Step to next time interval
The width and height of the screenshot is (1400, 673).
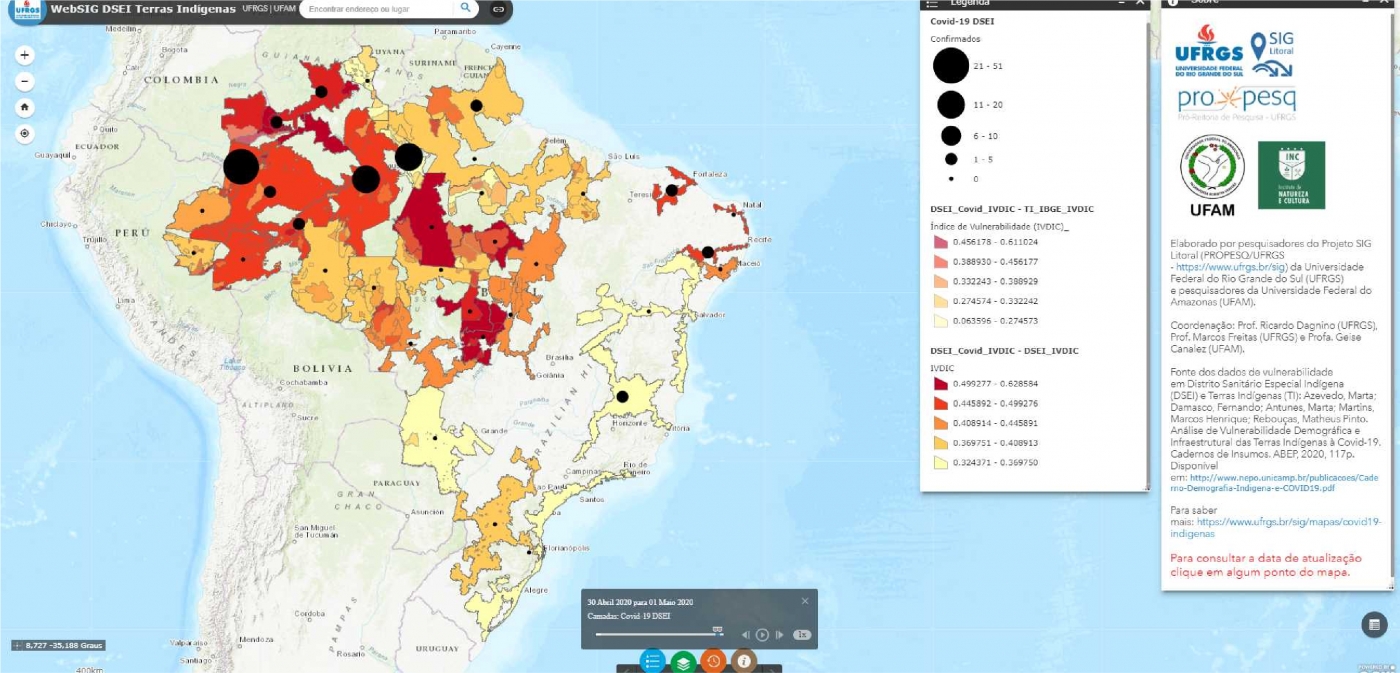click(779, 634)
